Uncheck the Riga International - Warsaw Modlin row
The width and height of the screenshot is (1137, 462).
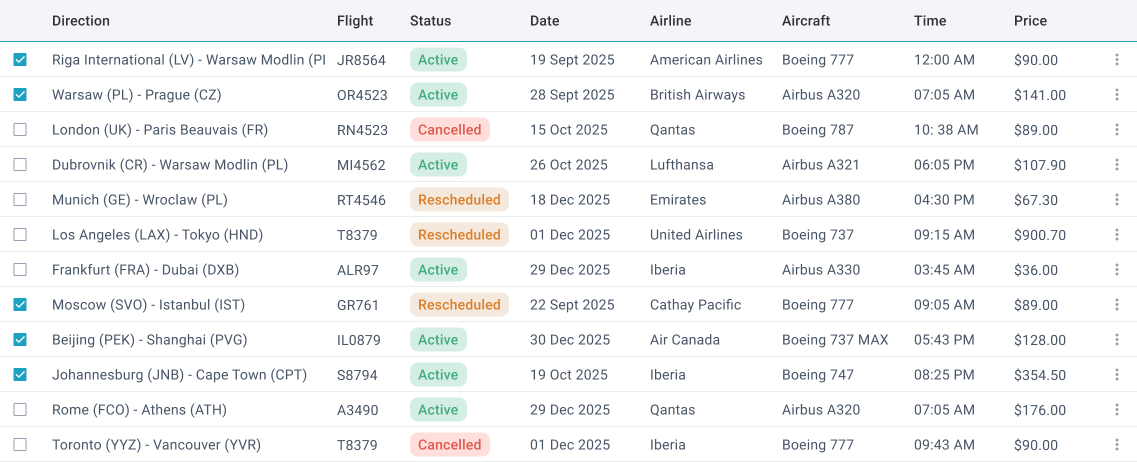coord(20,60)
